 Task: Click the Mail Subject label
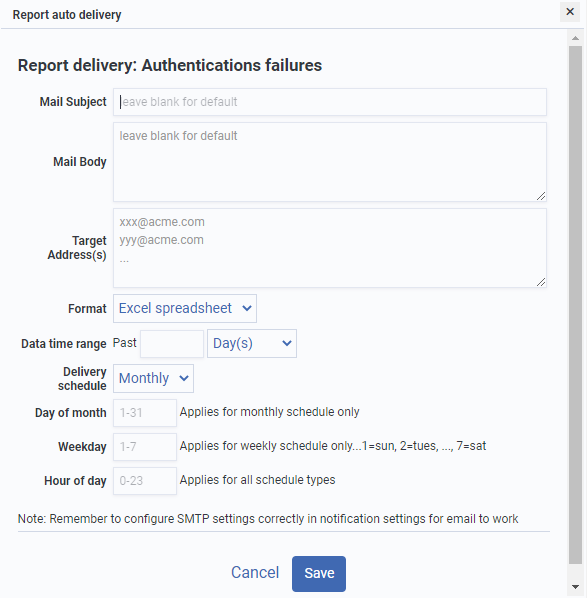[73, 102]
